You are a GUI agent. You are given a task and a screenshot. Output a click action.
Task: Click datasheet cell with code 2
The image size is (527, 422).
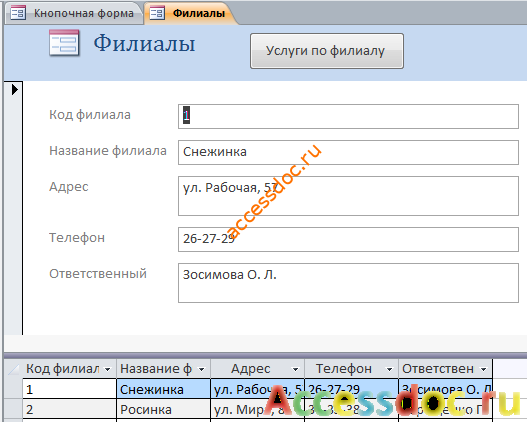(x=69, y=409)
